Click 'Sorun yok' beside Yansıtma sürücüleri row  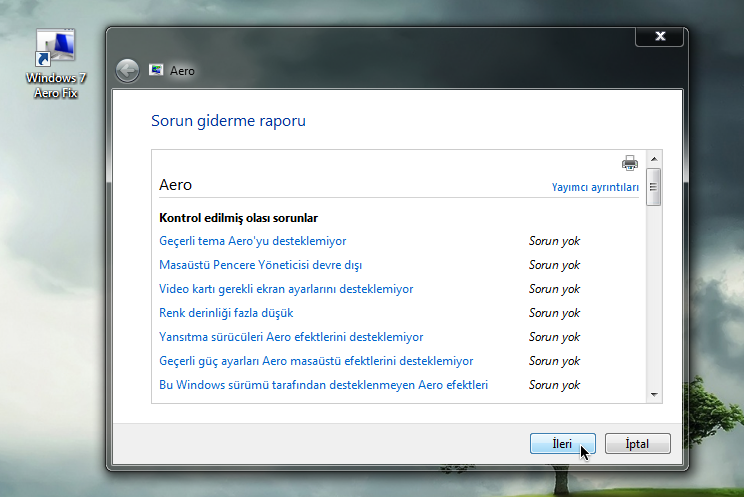pyautogui.click(x=554, y=337)
